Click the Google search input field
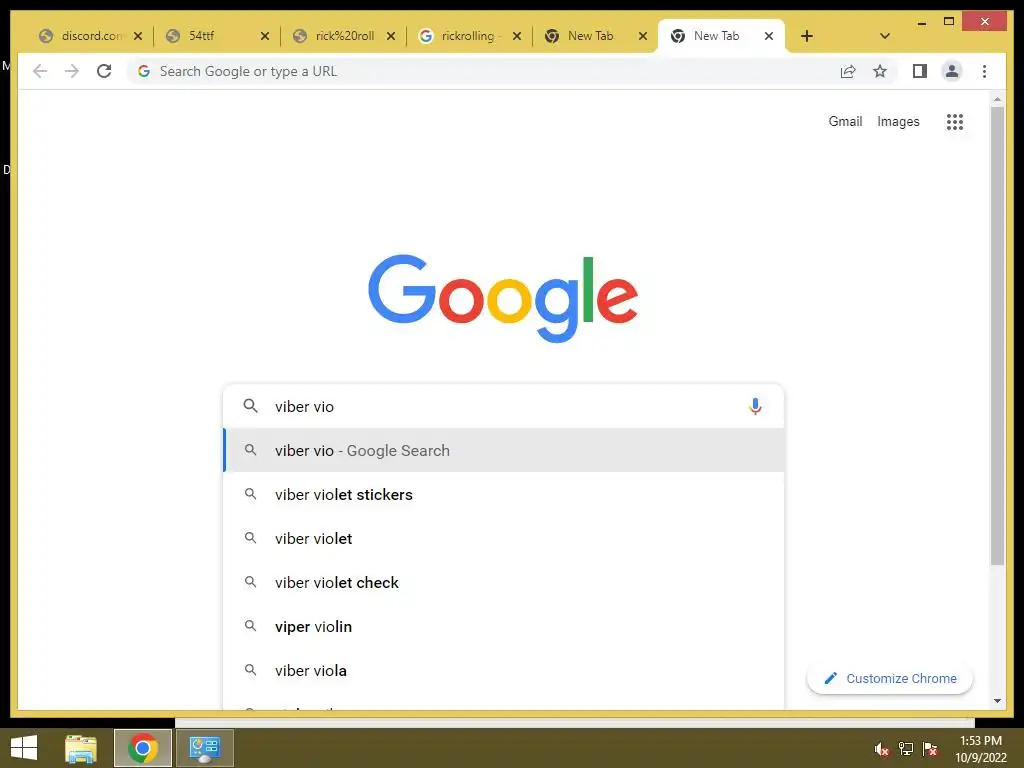 [x=503, y=406]
